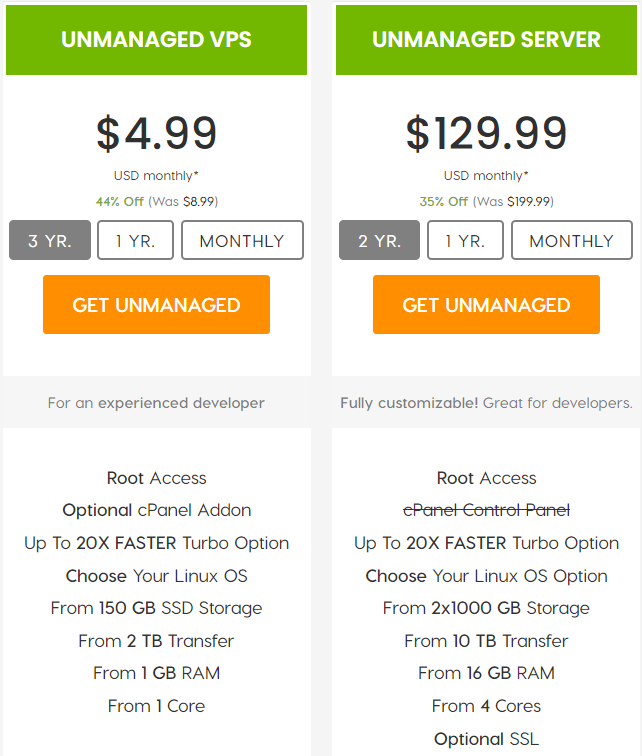
Task: Click Optional cPanel Addon feature text
Action: (x=157, y=510)
